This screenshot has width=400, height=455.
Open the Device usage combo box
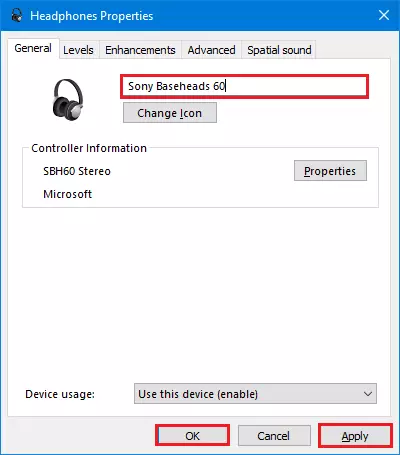click(255, 394)
